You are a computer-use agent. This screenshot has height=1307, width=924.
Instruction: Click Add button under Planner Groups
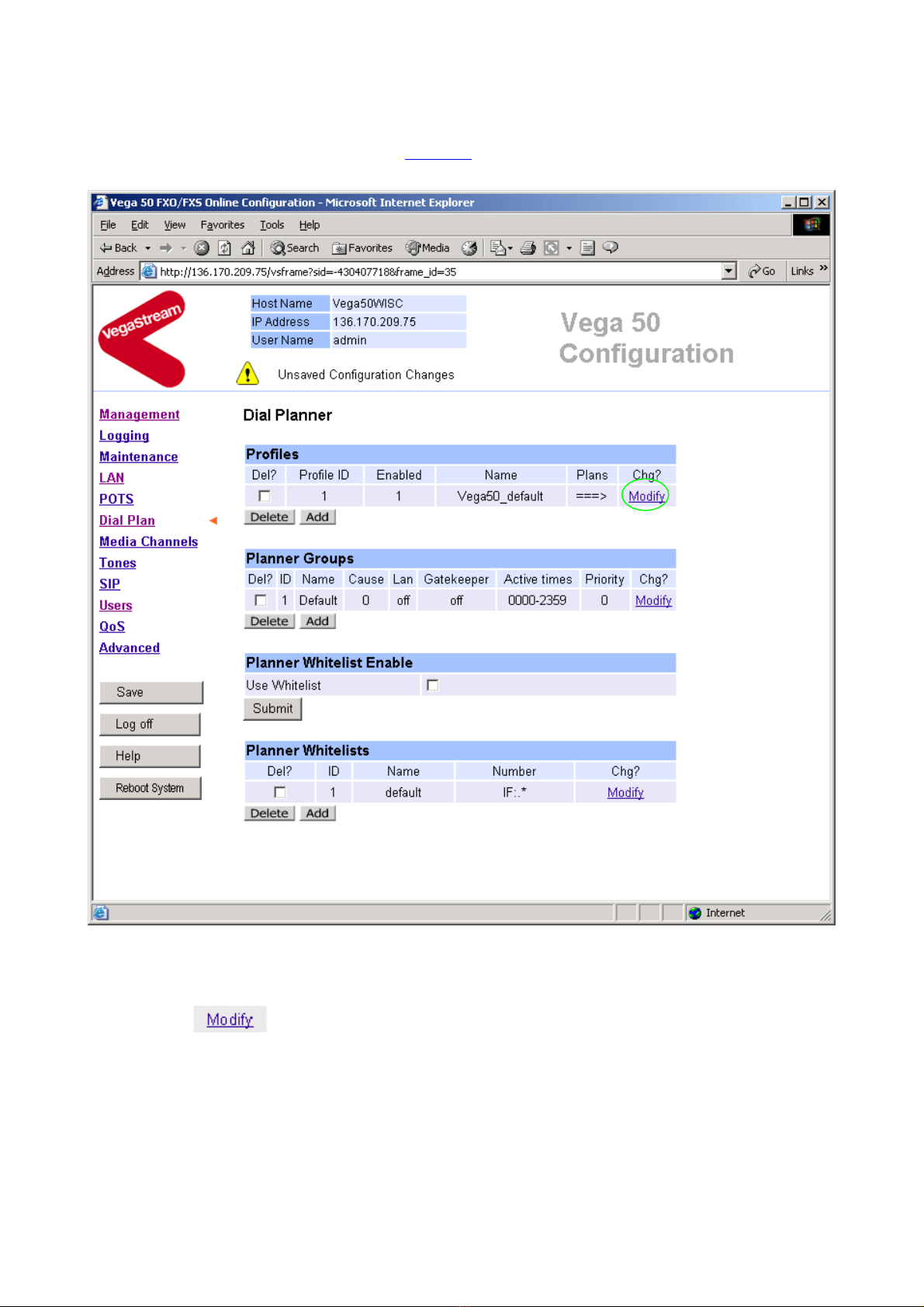point(317,621)
